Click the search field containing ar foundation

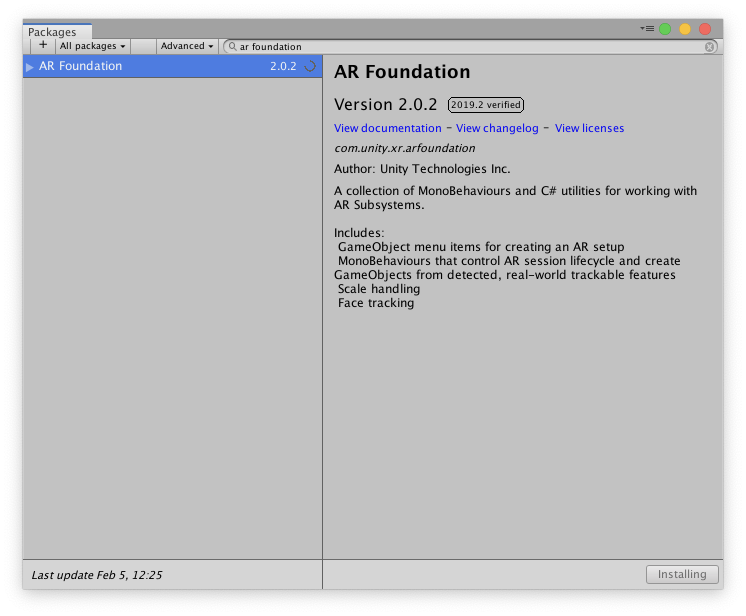point(470,47)
